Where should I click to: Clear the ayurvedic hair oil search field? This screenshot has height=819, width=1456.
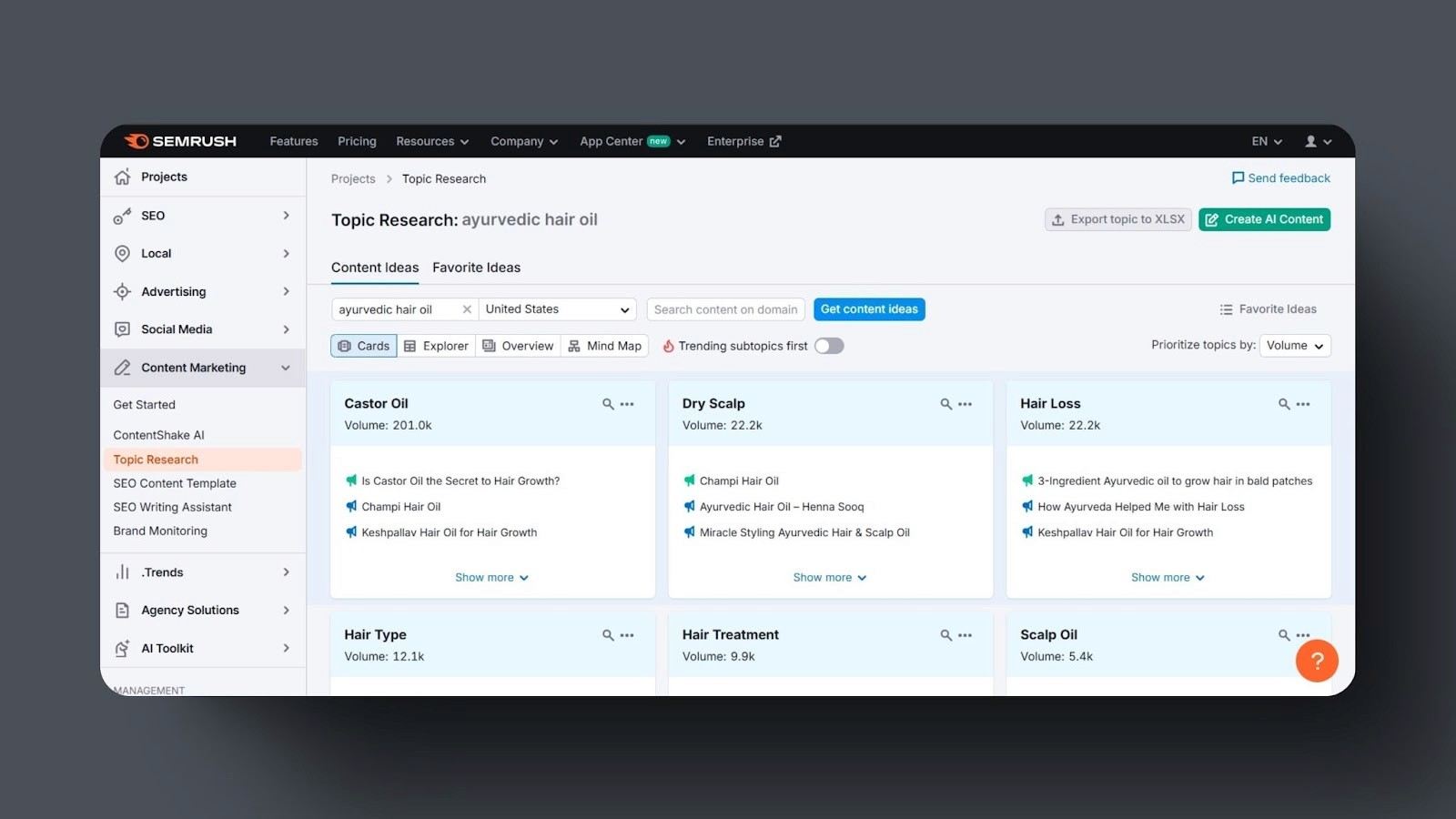pos(467,309)
